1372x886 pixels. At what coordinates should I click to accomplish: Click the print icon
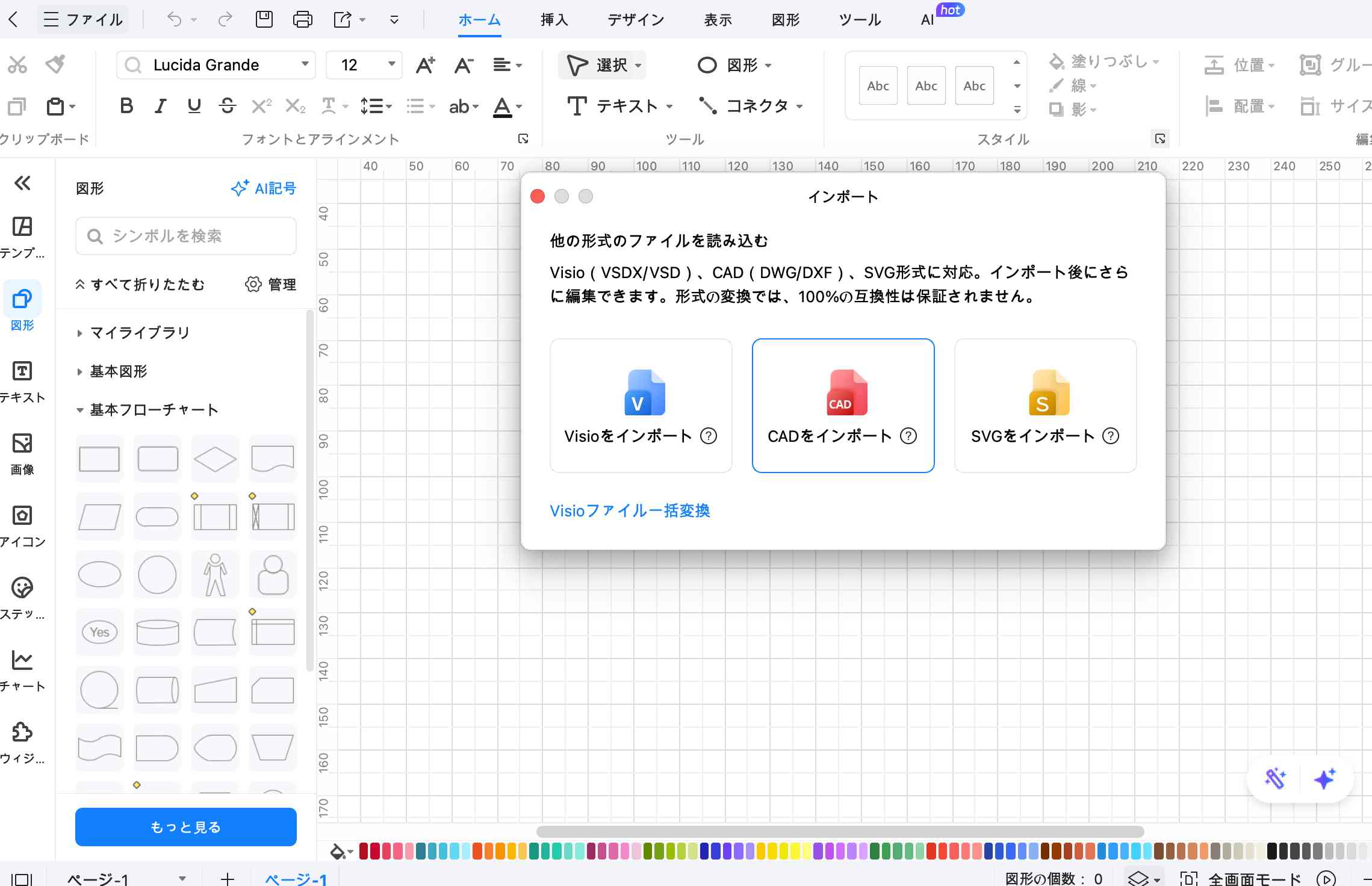tap(302, 20)
